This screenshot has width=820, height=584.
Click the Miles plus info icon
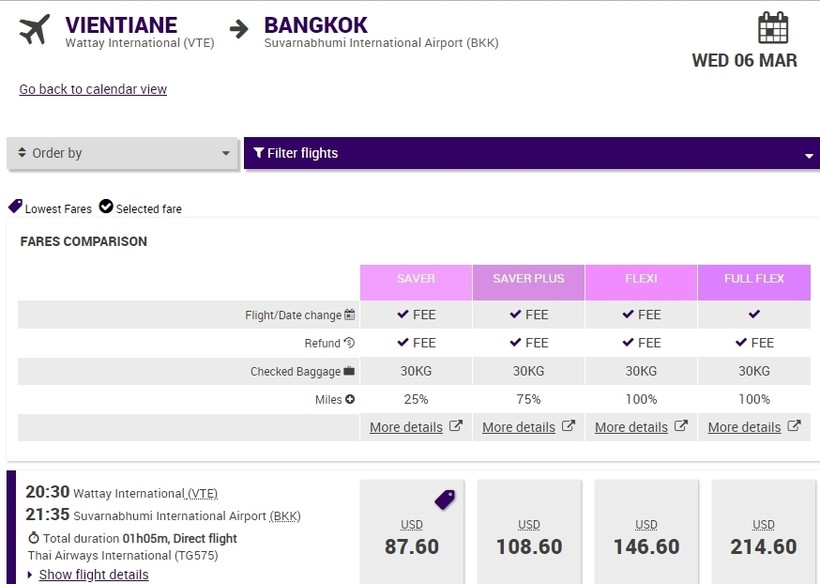pos(350,400)
